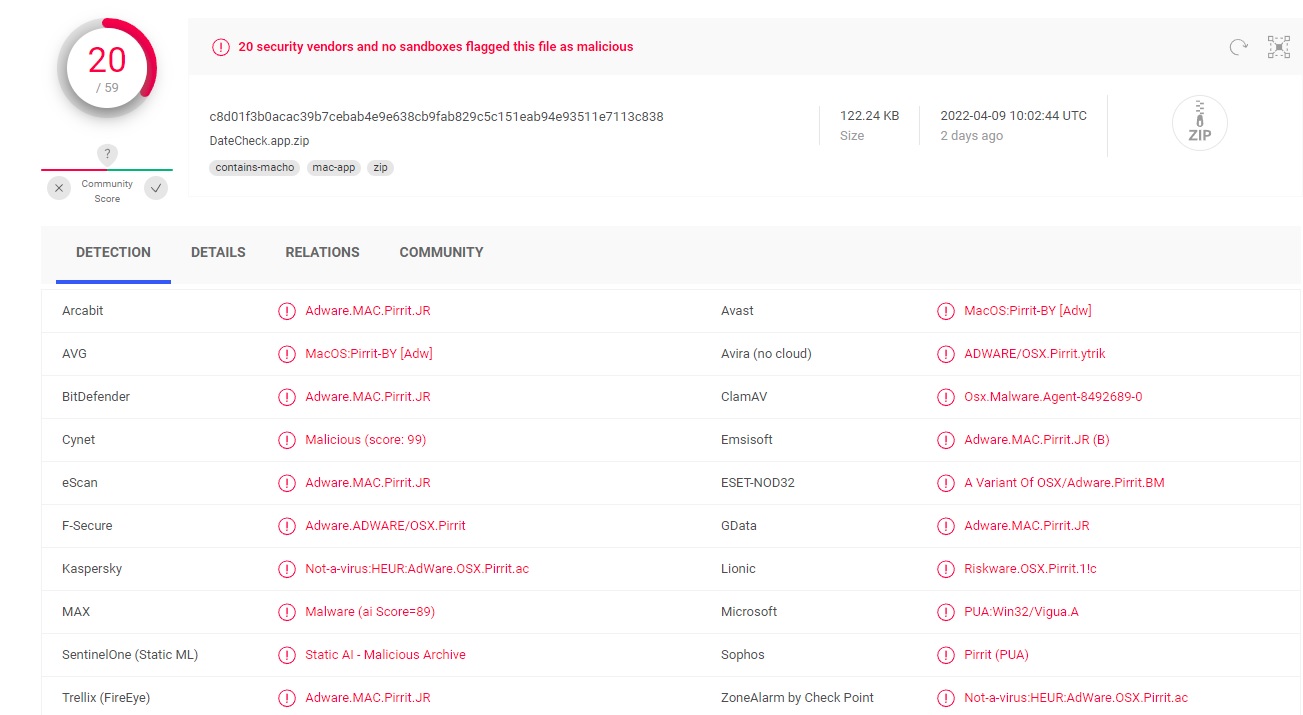
Task: Click the Osx.Malware.Agent-8492689-0 detection
Action: click(1053, 397)
